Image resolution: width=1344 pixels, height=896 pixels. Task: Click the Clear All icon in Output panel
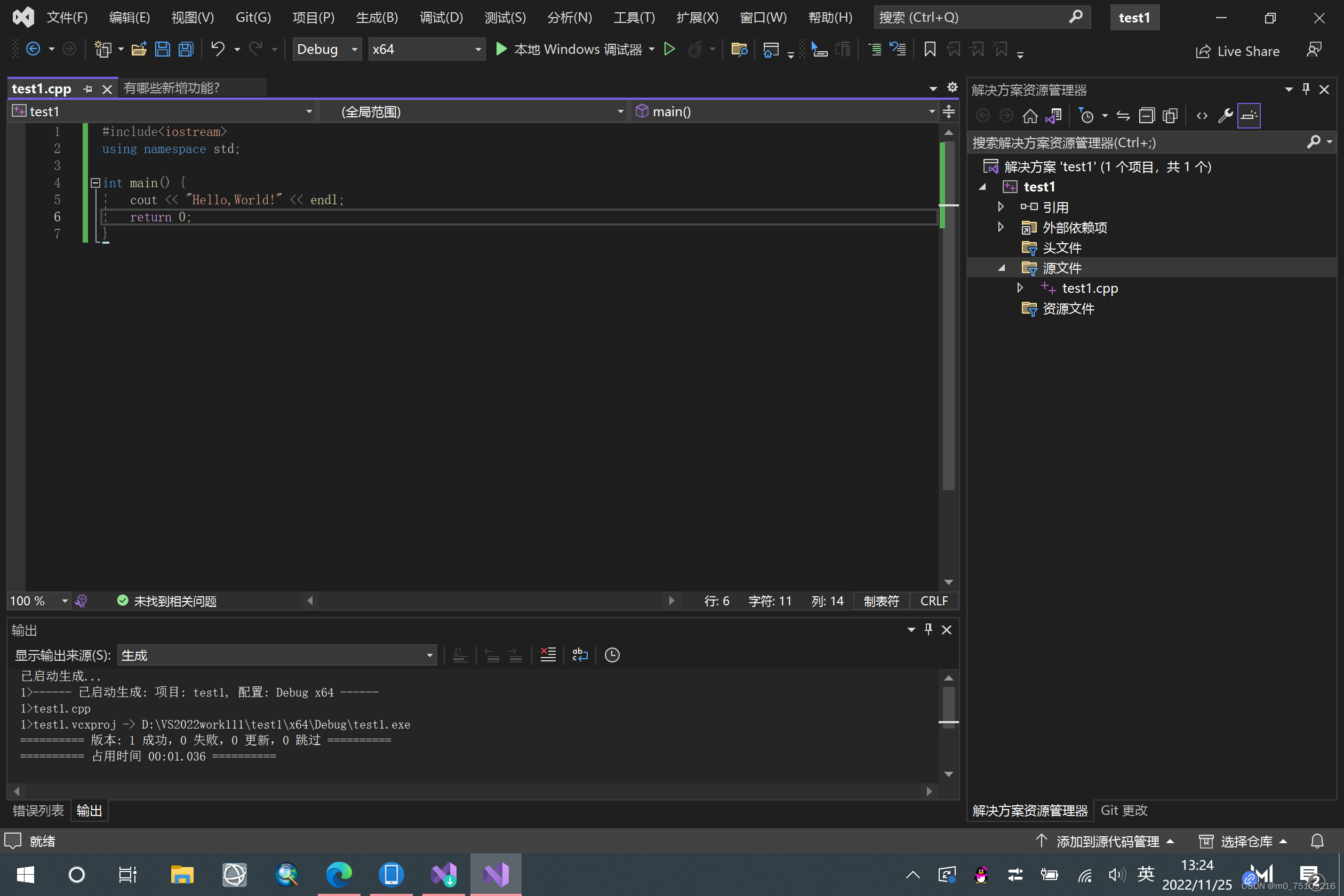click(548, 655)
